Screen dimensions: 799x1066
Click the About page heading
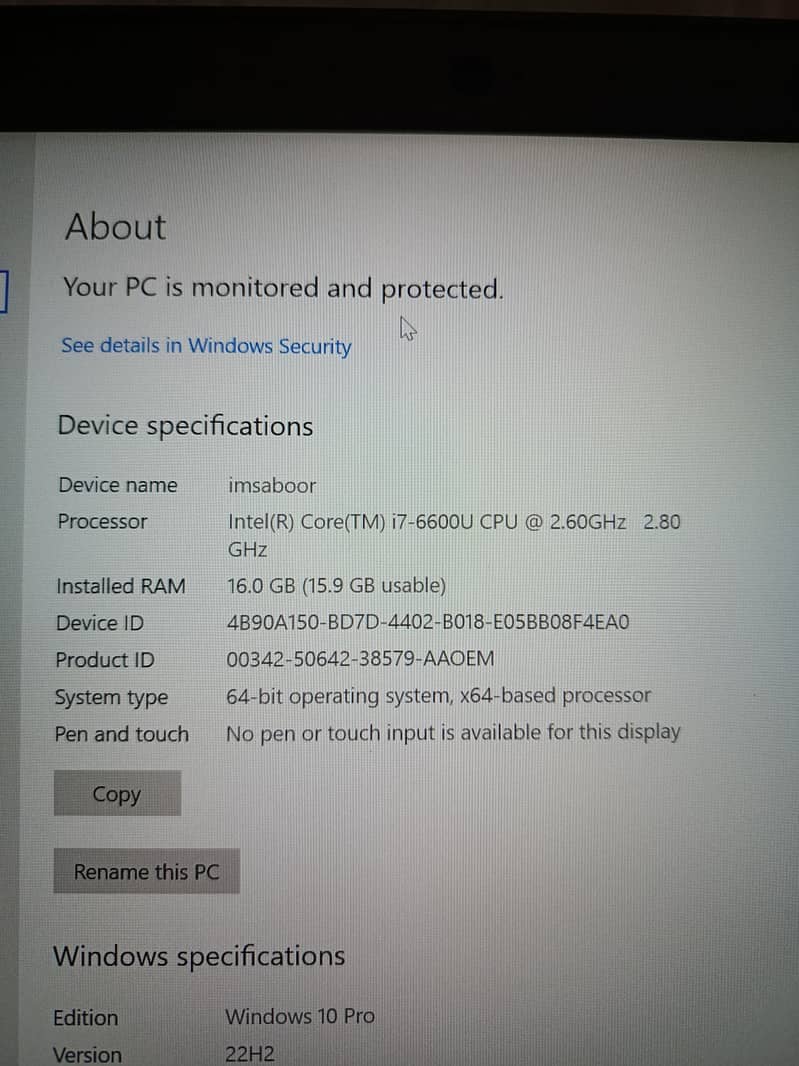(x=115, y=226)
